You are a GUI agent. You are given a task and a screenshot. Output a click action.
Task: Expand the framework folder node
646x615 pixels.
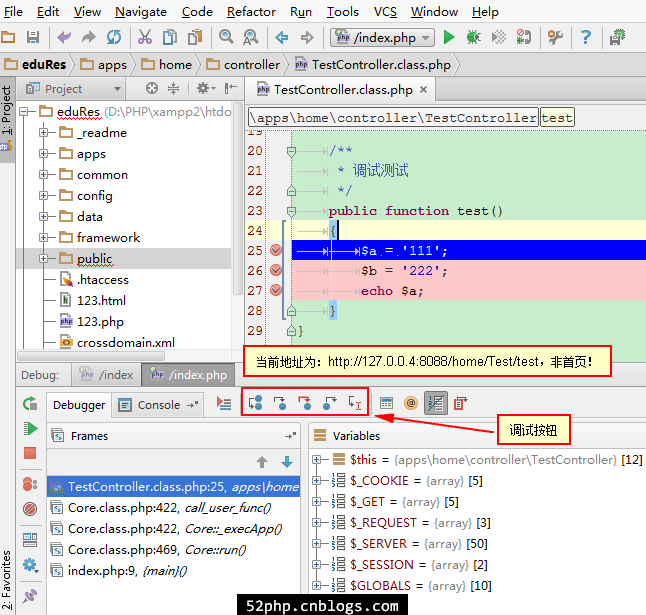[43, 237]
